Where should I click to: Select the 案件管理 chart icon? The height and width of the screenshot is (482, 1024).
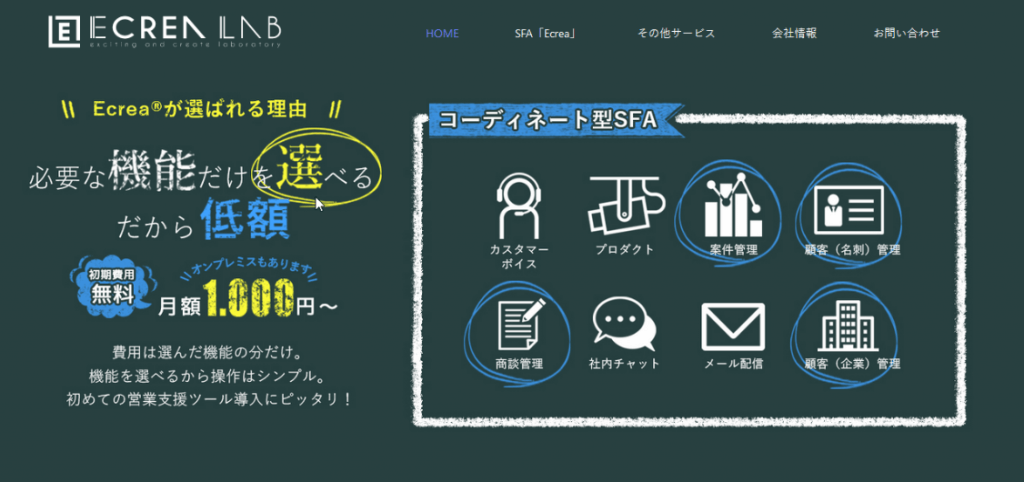pyautogui.click(x=733, y=205)
